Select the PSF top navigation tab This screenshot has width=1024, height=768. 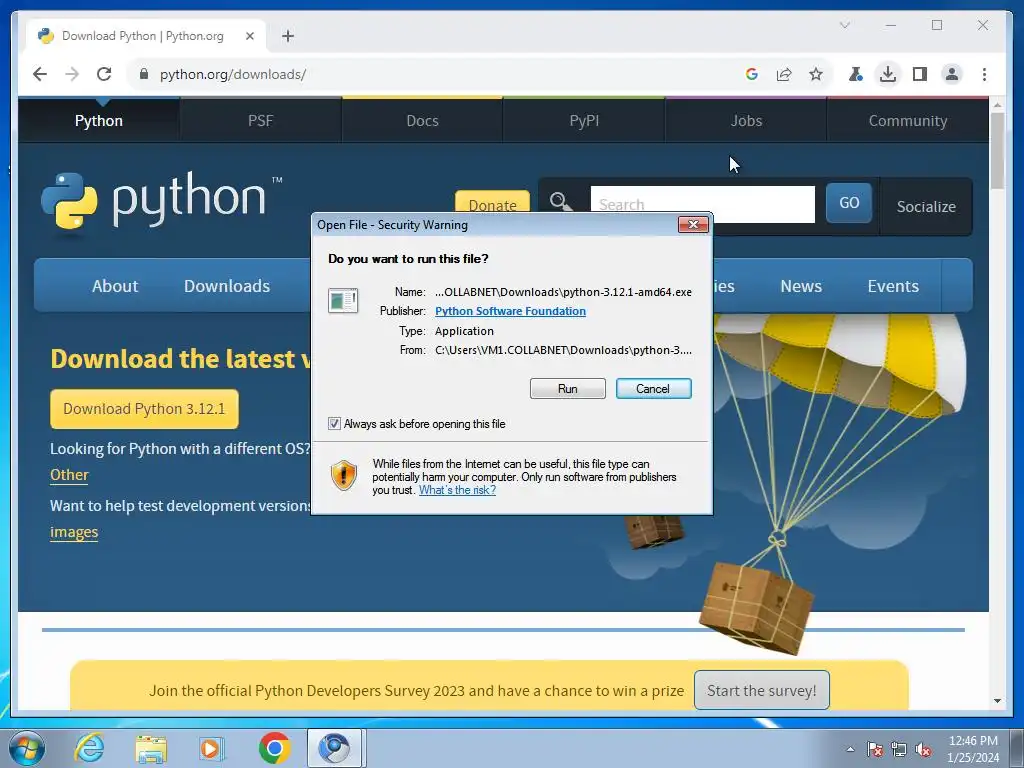(x=261, y=121)
